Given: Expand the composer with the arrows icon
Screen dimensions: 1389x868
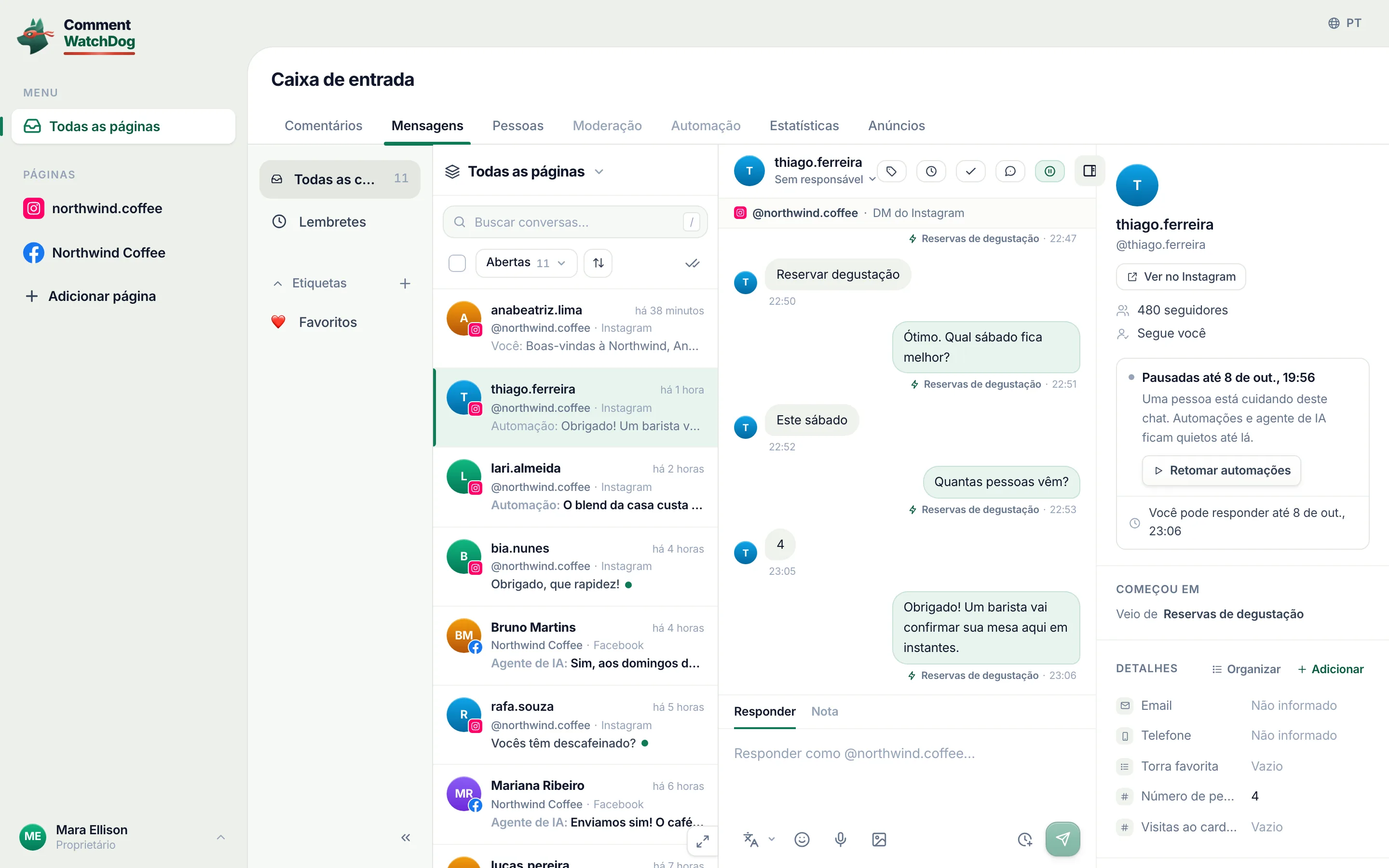Looking at the screenshot, I should tap(703, 841).
